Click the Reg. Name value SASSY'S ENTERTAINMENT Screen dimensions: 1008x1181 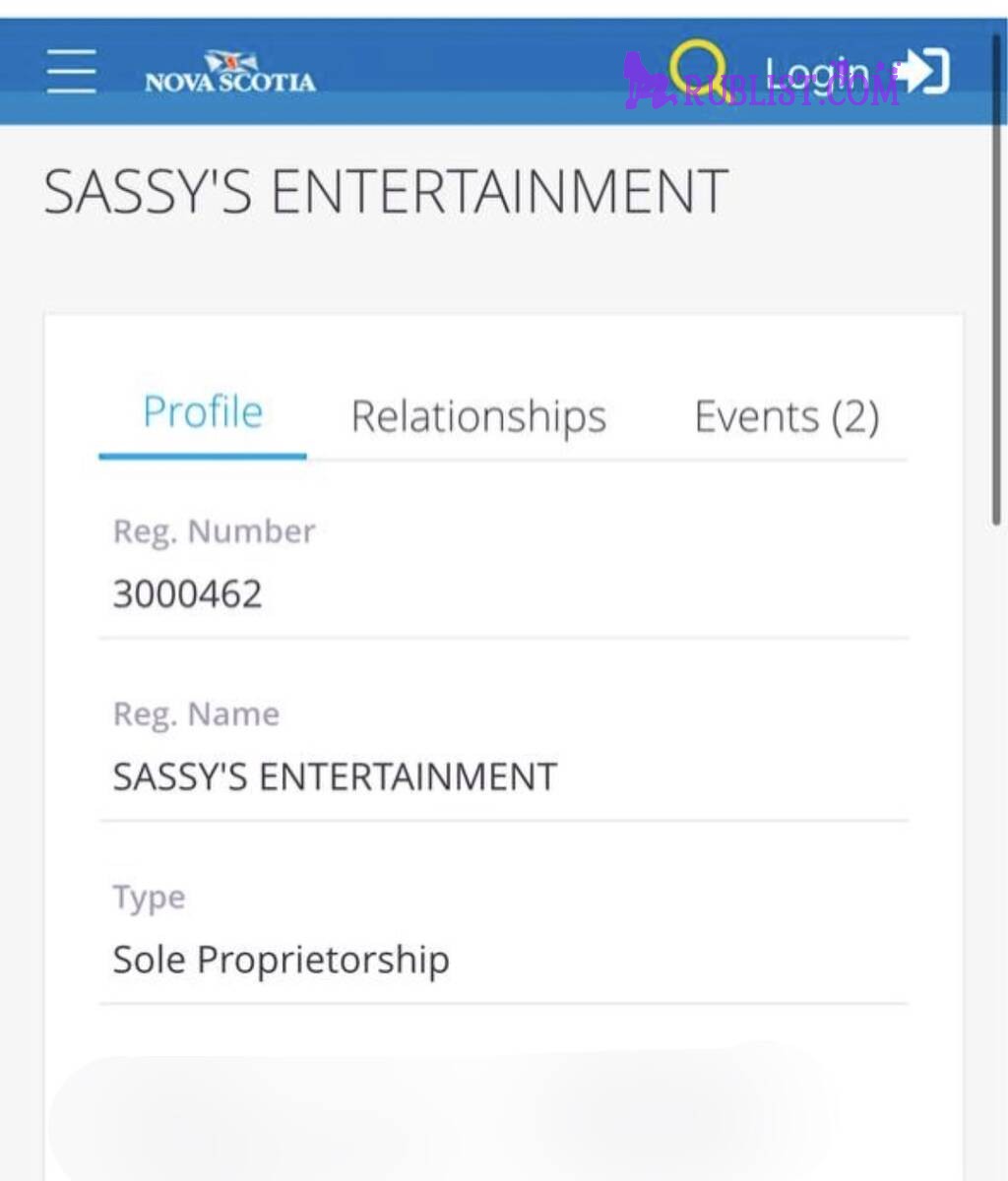[335, 777]
